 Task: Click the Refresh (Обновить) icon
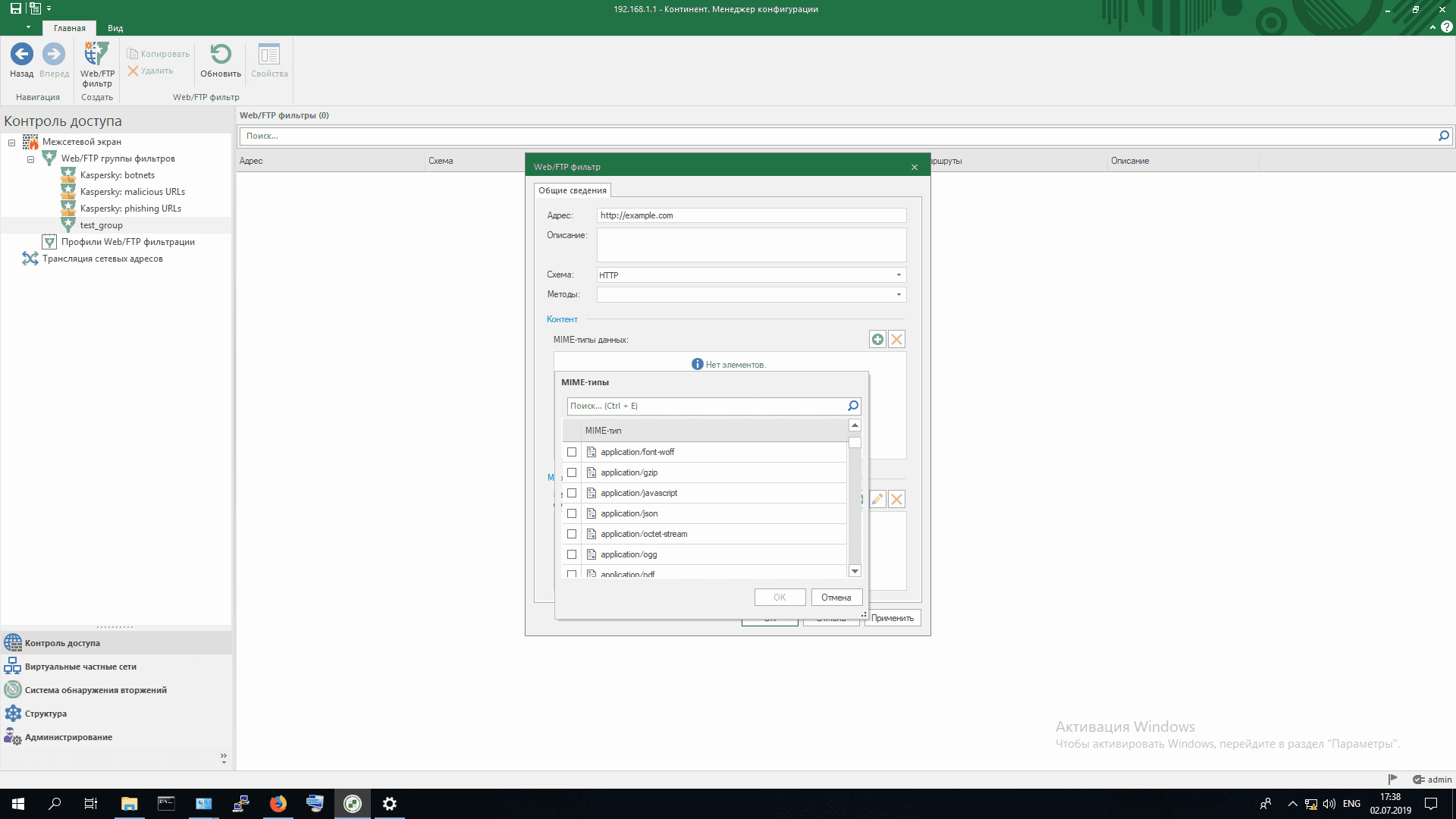coord(221,55)
